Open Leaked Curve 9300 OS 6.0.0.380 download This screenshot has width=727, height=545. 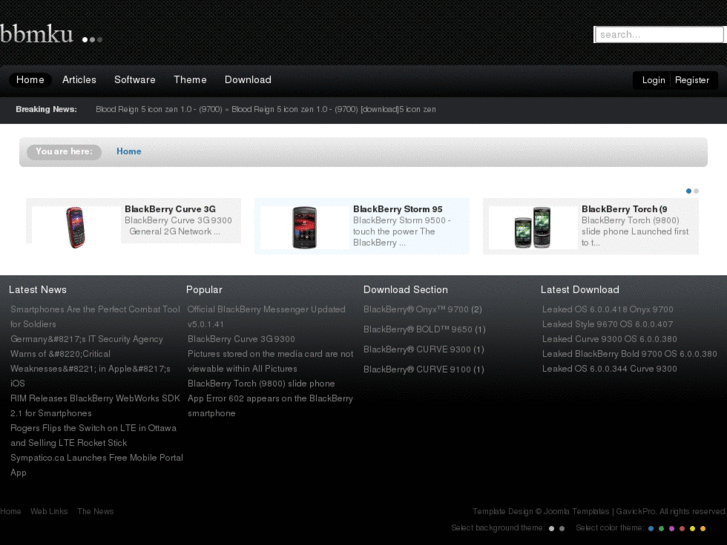pos(609,339)
